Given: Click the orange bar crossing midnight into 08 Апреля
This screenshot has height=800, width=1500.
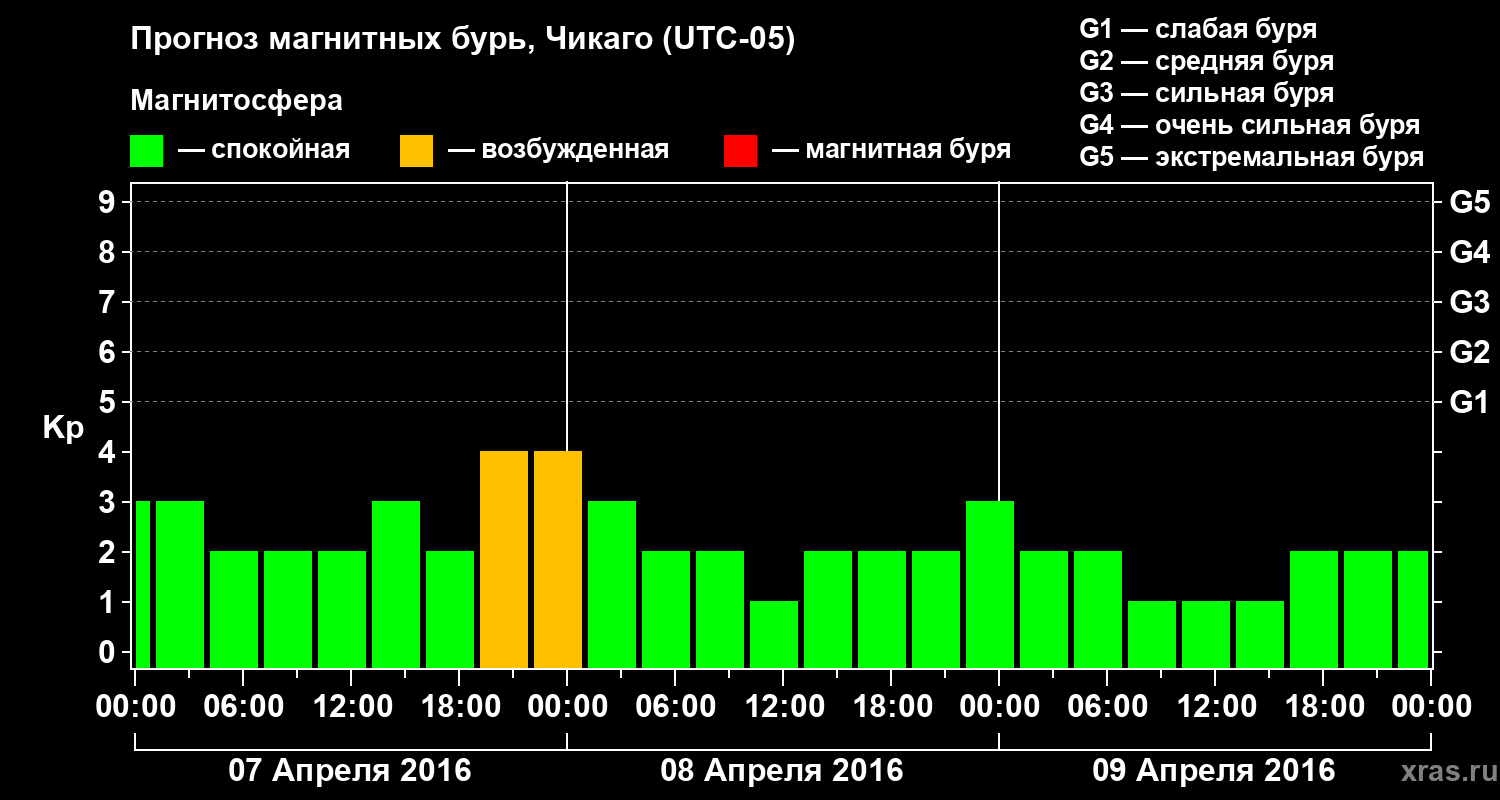Looking at the screenshot, I should click(x=558, y=560).
